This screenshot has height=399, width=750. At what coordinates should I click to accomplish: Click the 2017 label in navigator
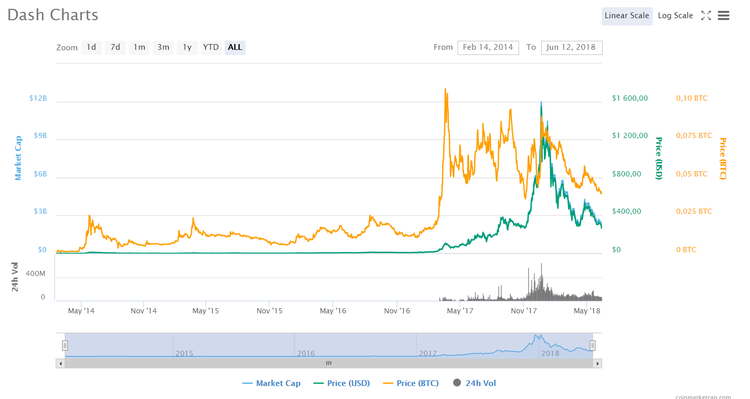pyautogui.click(x=428, y=353)
